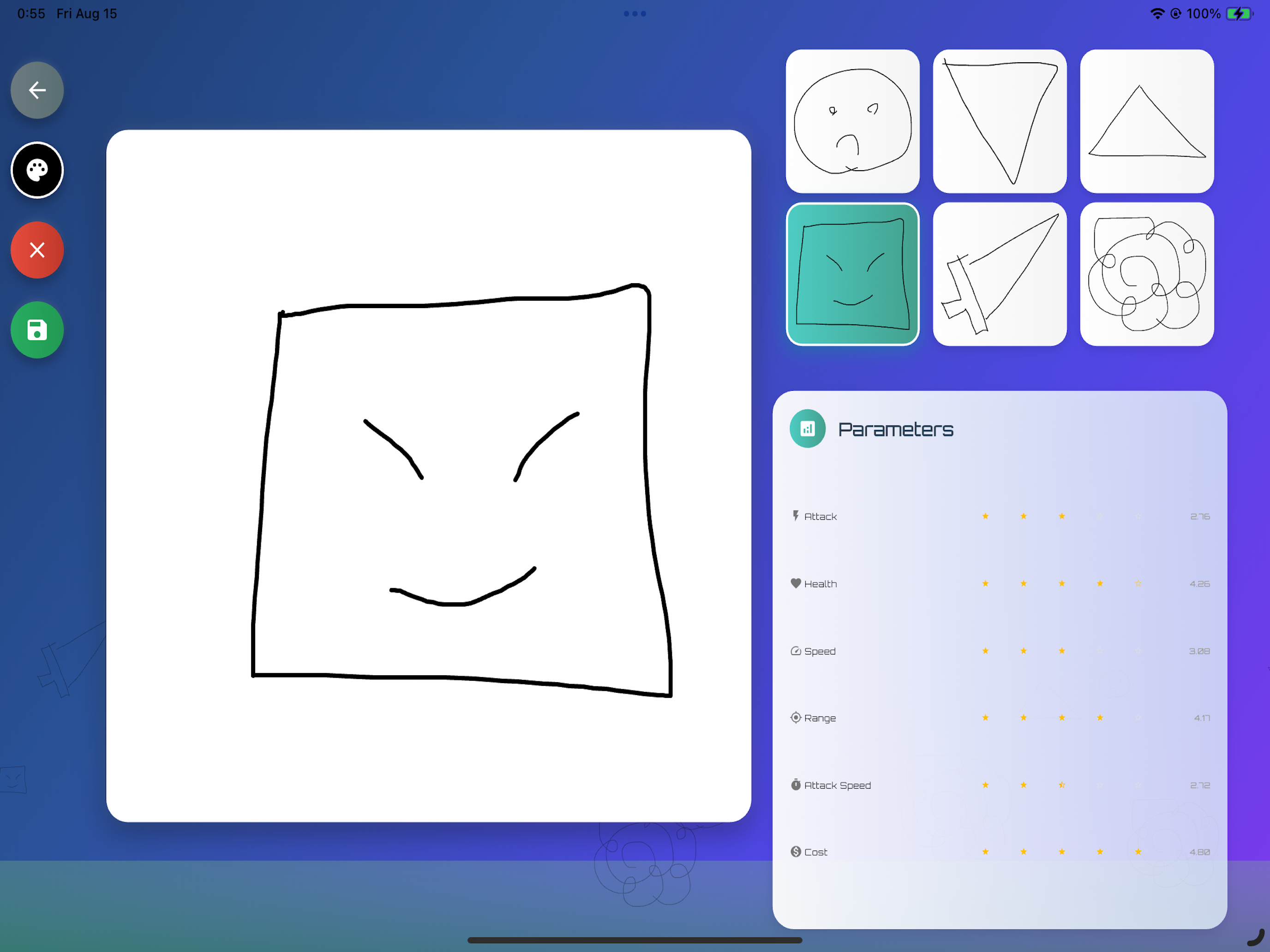The image size is (1270, 952).
Task: Click the Attack Speed label
Action: 837,785
